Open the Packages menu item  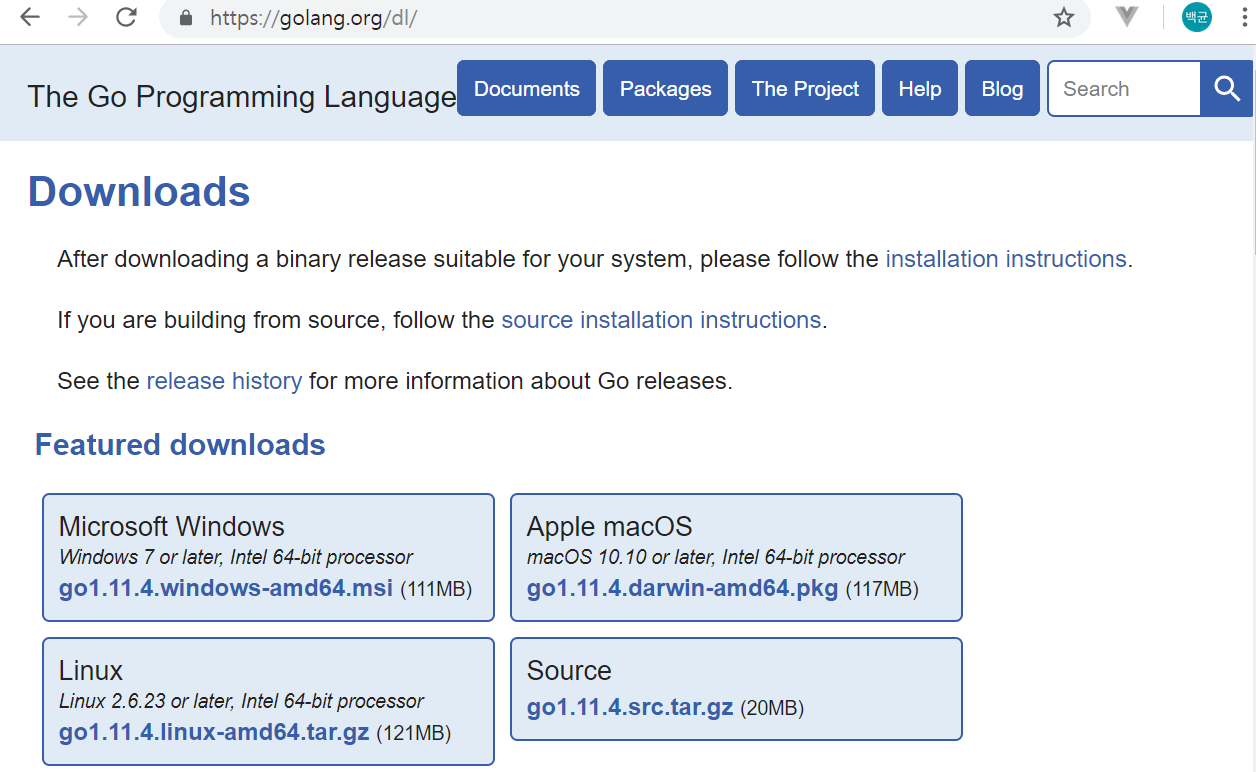pyautogui.click(x=666, y=89)
